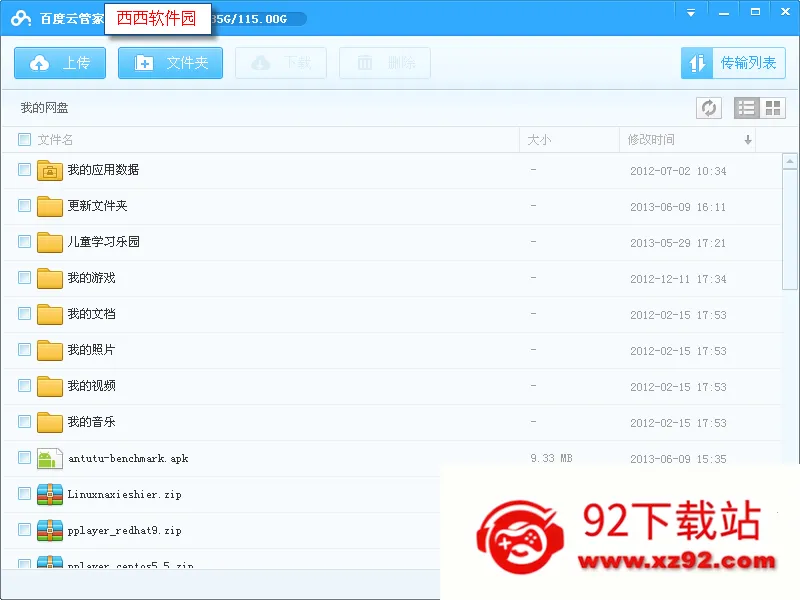Click the 我的网盘 breadcrumb
Image resolution: width=800 pixels, height=600 pixels.
[x=44, y=108]
